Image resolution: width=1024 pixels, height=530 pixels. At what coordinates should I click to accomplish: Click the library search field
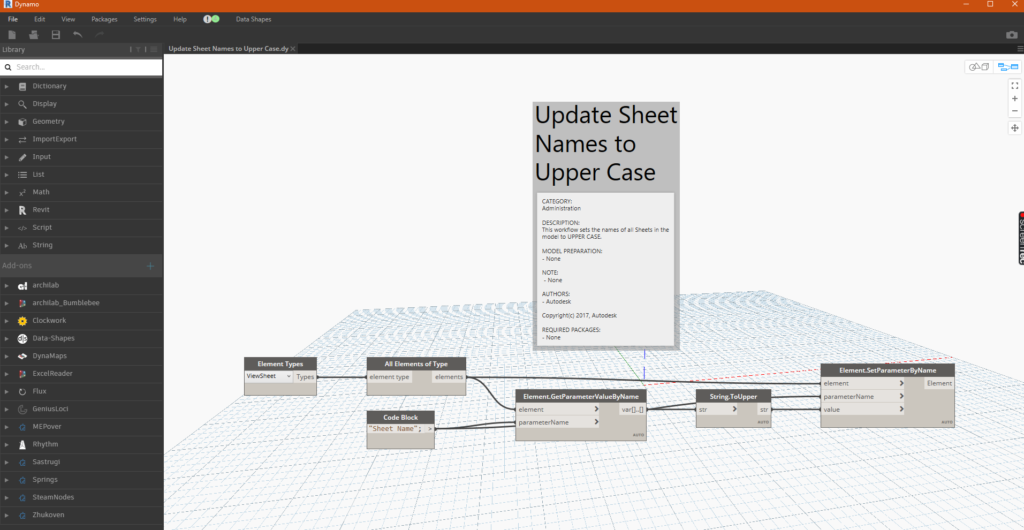coord(81,67)
